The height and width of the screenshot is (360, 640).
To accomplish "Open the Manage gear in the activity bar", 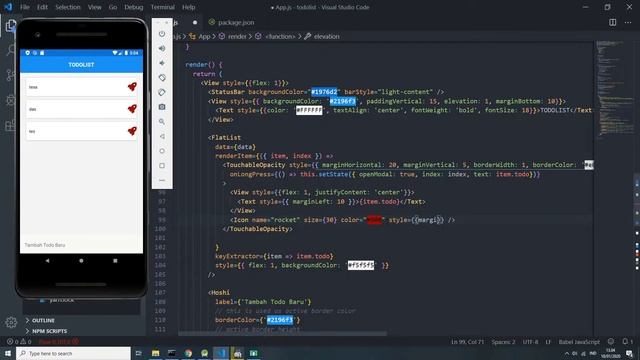I will coord(11,322).
